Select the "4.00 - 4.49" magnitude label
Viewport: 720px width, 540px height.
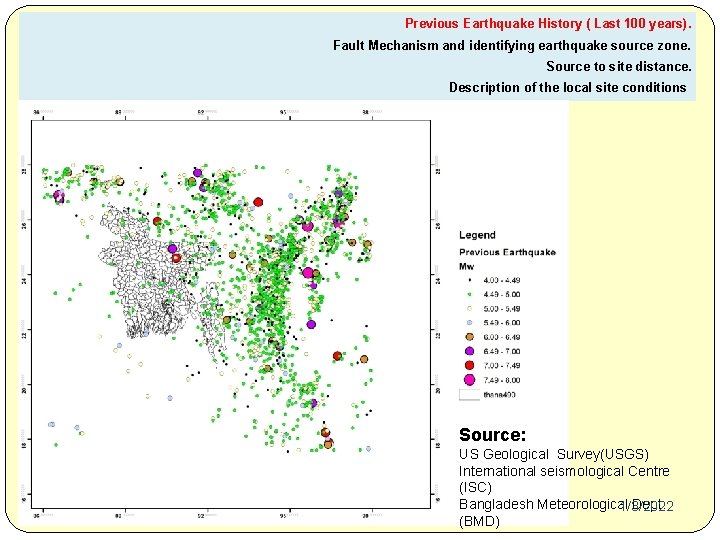click(x=501, y=280)
